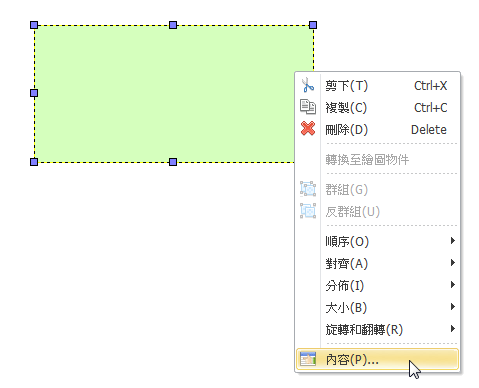Click the bottom-center resize handle

point(173,162)
